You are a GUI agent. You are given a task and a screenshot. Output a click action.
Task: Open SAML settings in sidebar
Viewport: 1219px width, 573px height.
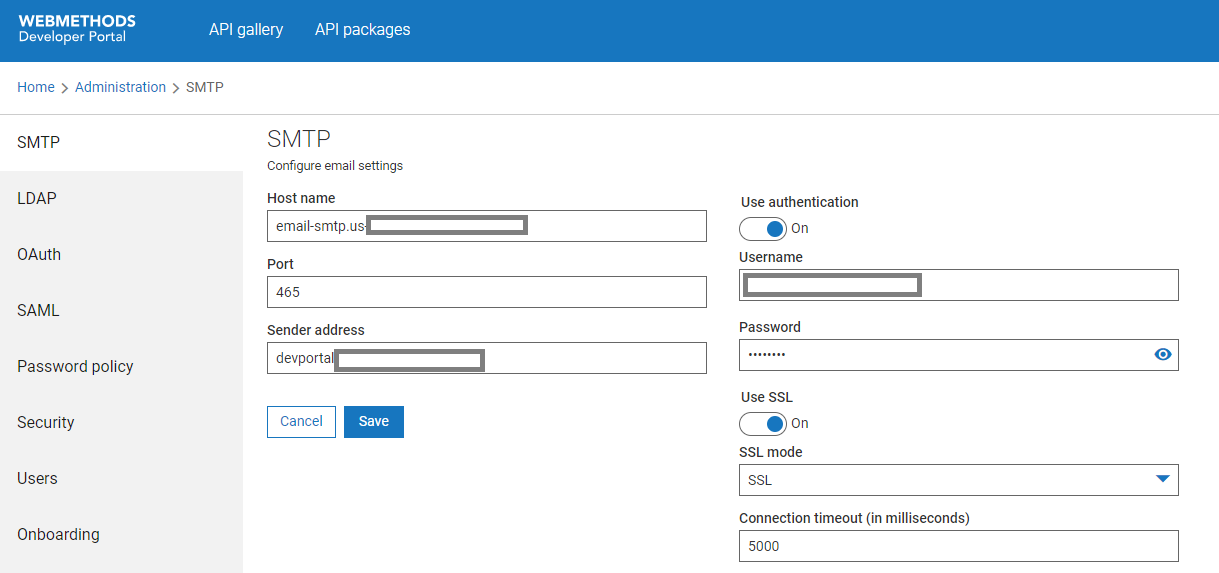38,311
